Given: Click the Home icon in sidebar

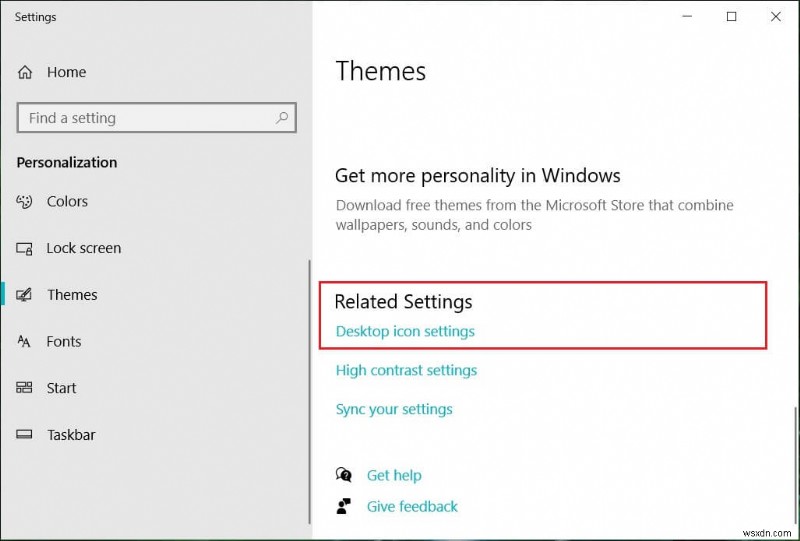Looking at the screenshot, I should pos(24,72).
